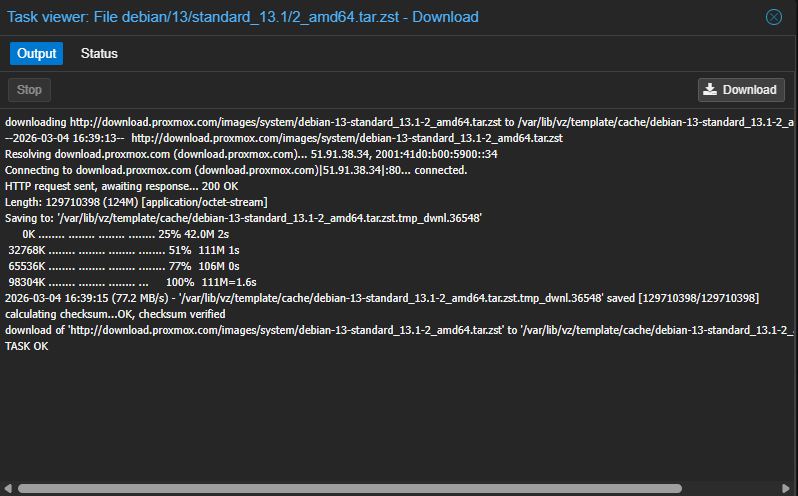Click the 'Length: 129710398 (124M)' line
The height and width of the screenshot is (496, 798).
coord(136,202)
